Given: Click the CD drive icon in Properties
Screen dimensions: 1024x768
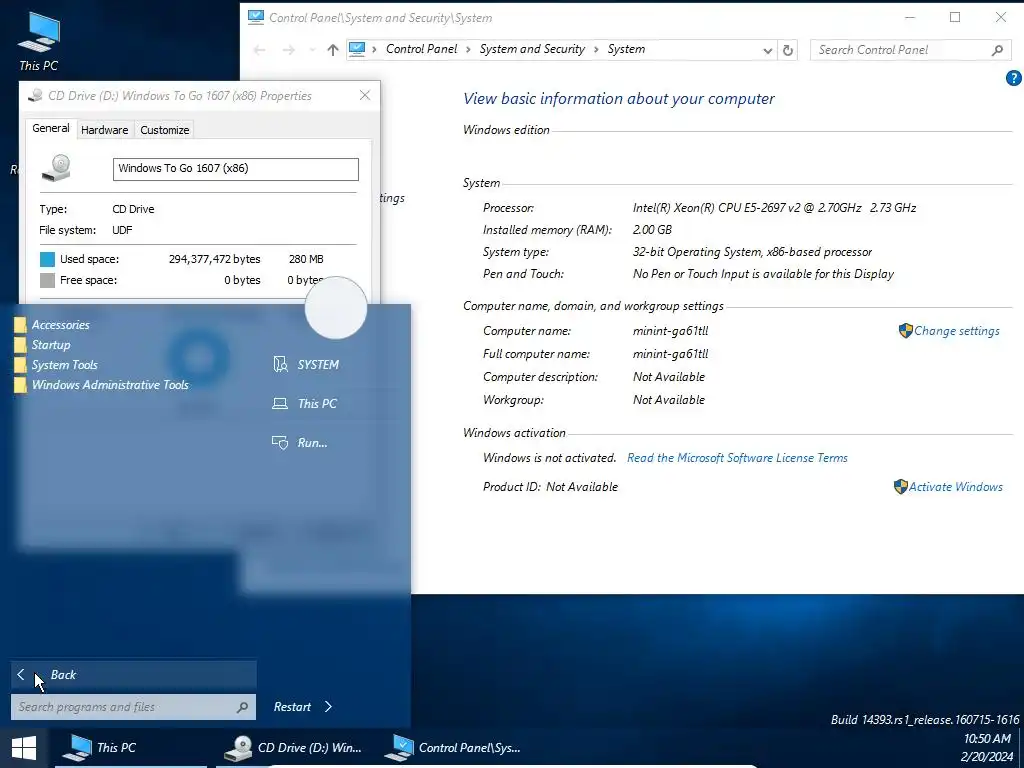Looking at the screenshot, I should (x=57, y=168).
